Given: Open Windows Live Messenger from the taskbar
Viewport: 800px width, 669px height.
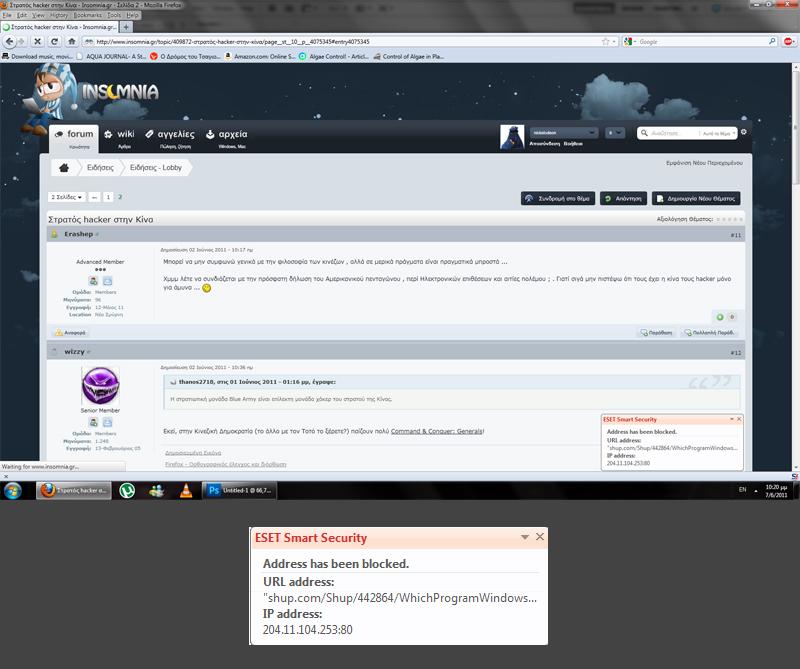Looking at the screenshot, I should point(157,491).
